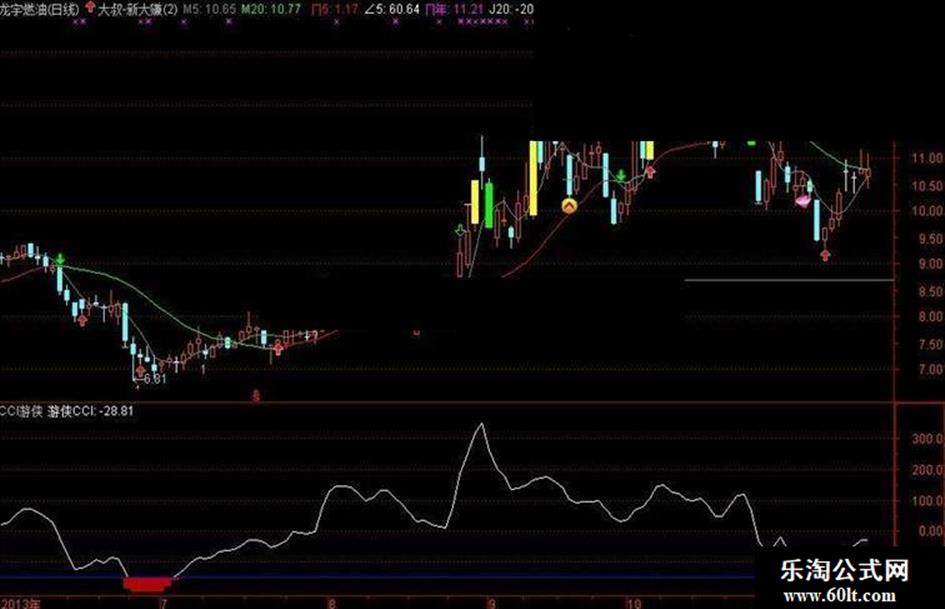This screenshot has height=609, width=945.
Task: Select the stock title 龙宇燃油(日线)
Action: (x=40, y=8)
